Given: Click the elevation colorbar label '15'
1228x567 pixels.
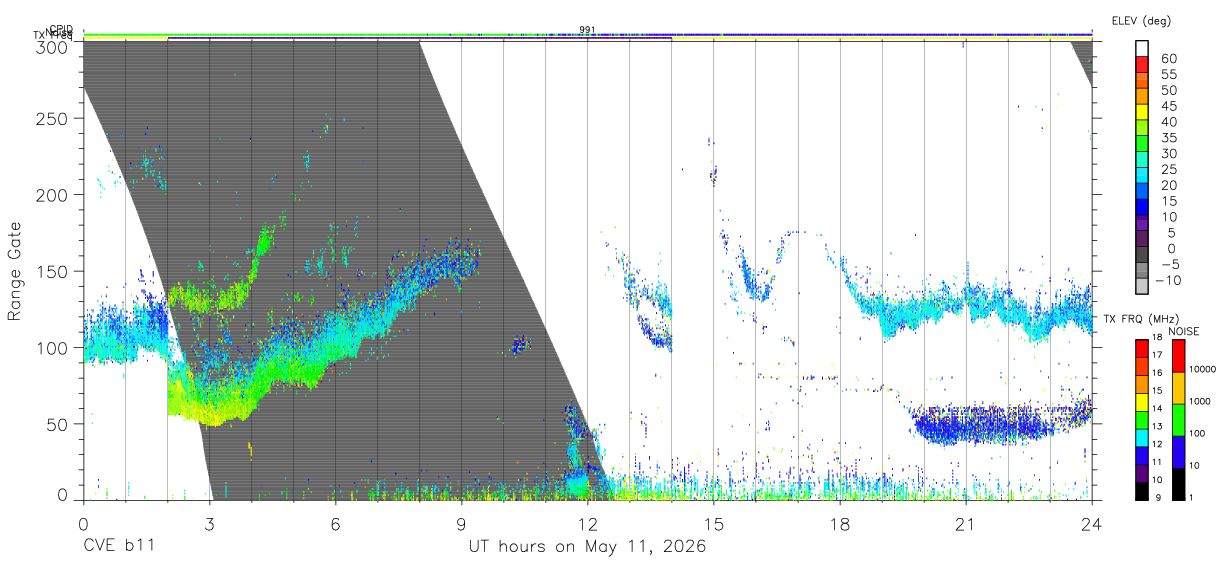Looking at the screenshot, I should click(1168, 201).
